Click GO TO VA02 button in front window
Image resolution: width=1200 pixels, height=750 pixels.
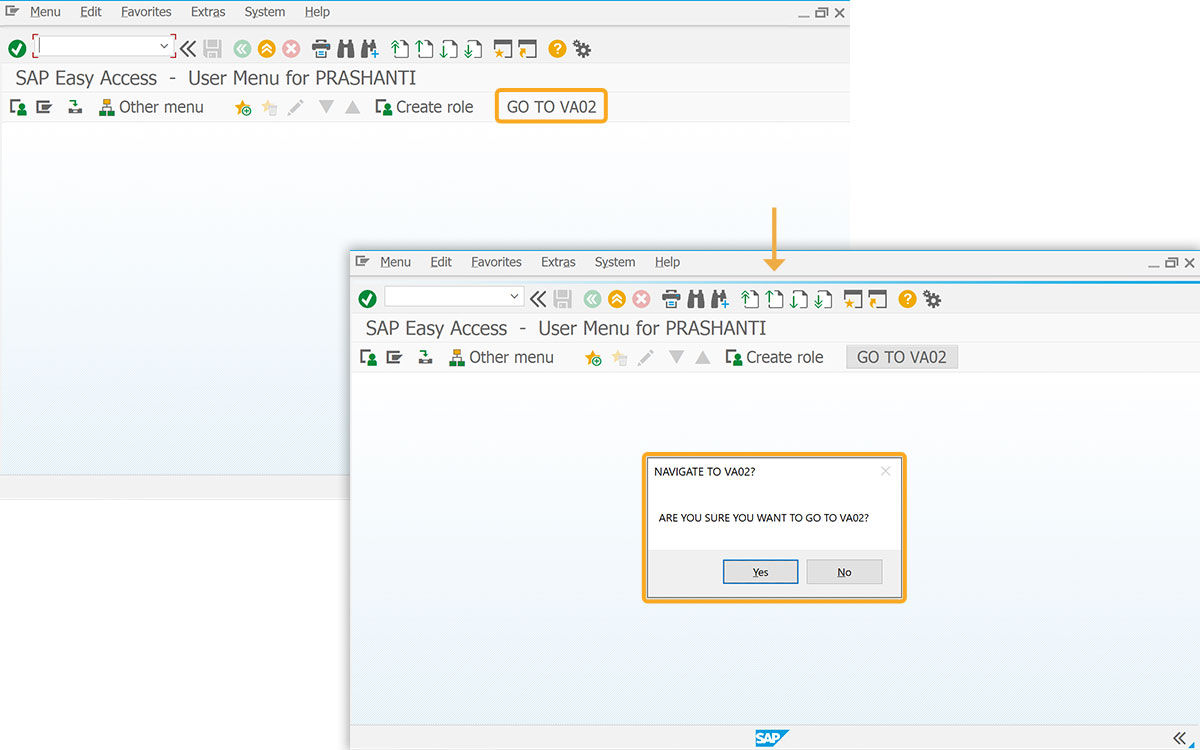[x=902, y=357]
